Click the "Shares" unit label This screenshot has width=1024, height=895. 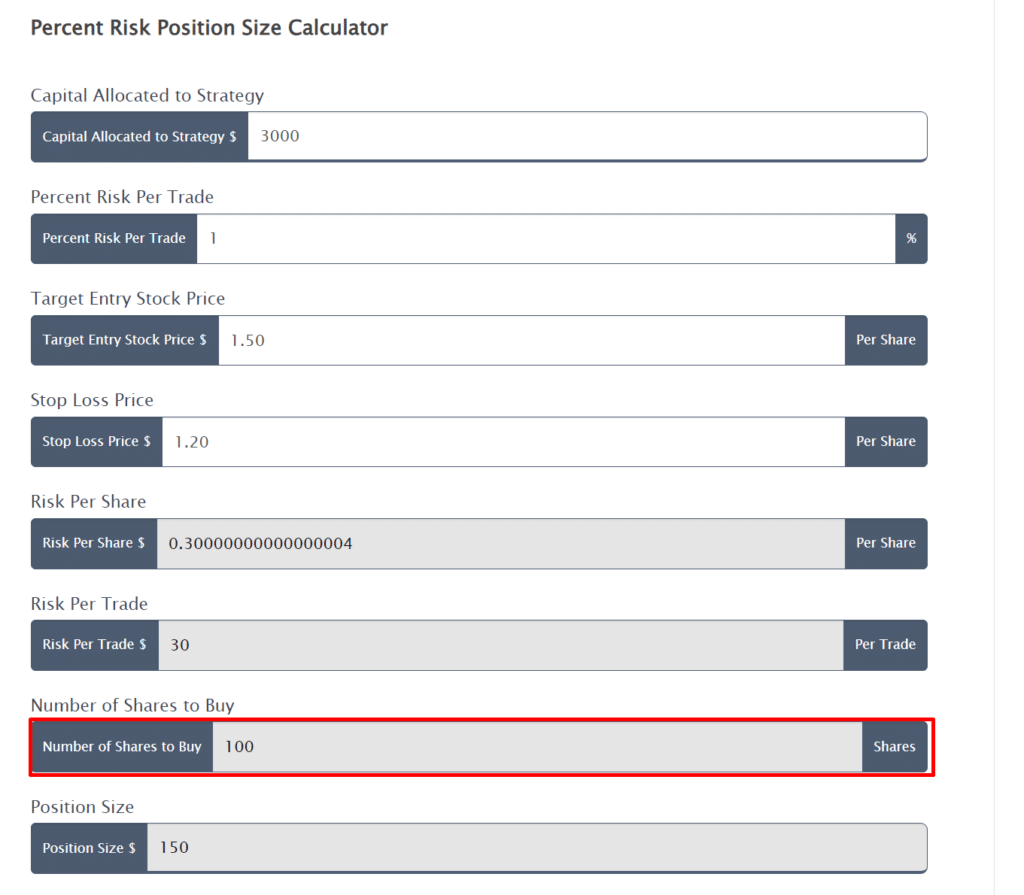[894, 747]
